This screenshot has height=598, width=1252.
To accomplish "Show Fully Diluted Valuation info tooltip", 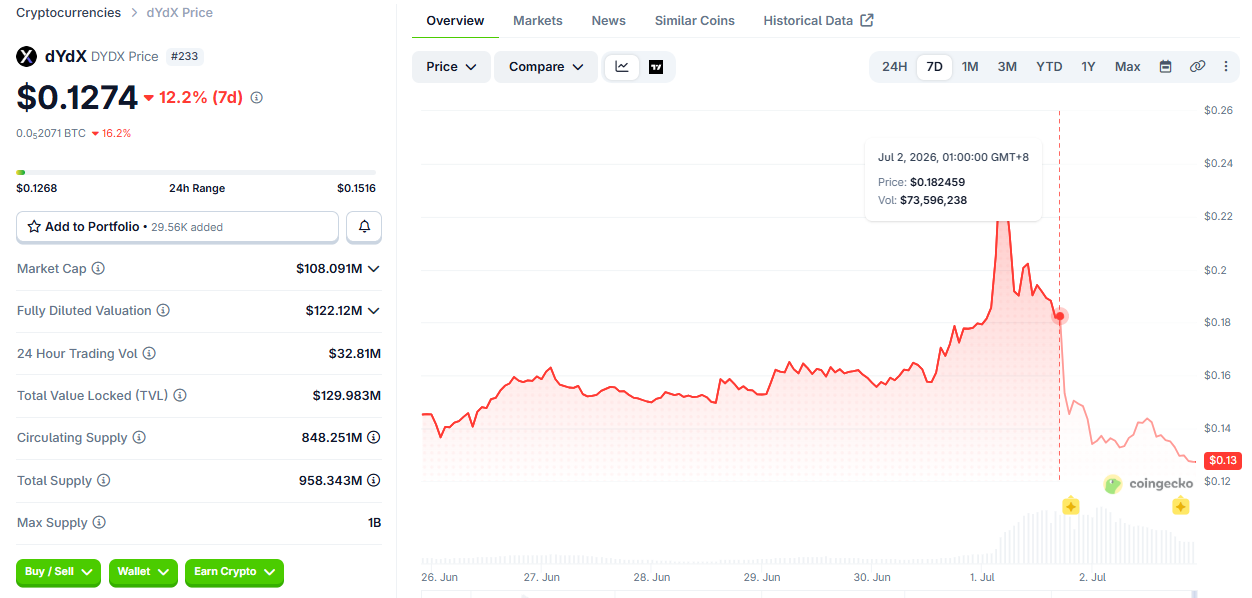I will [163, 311].
